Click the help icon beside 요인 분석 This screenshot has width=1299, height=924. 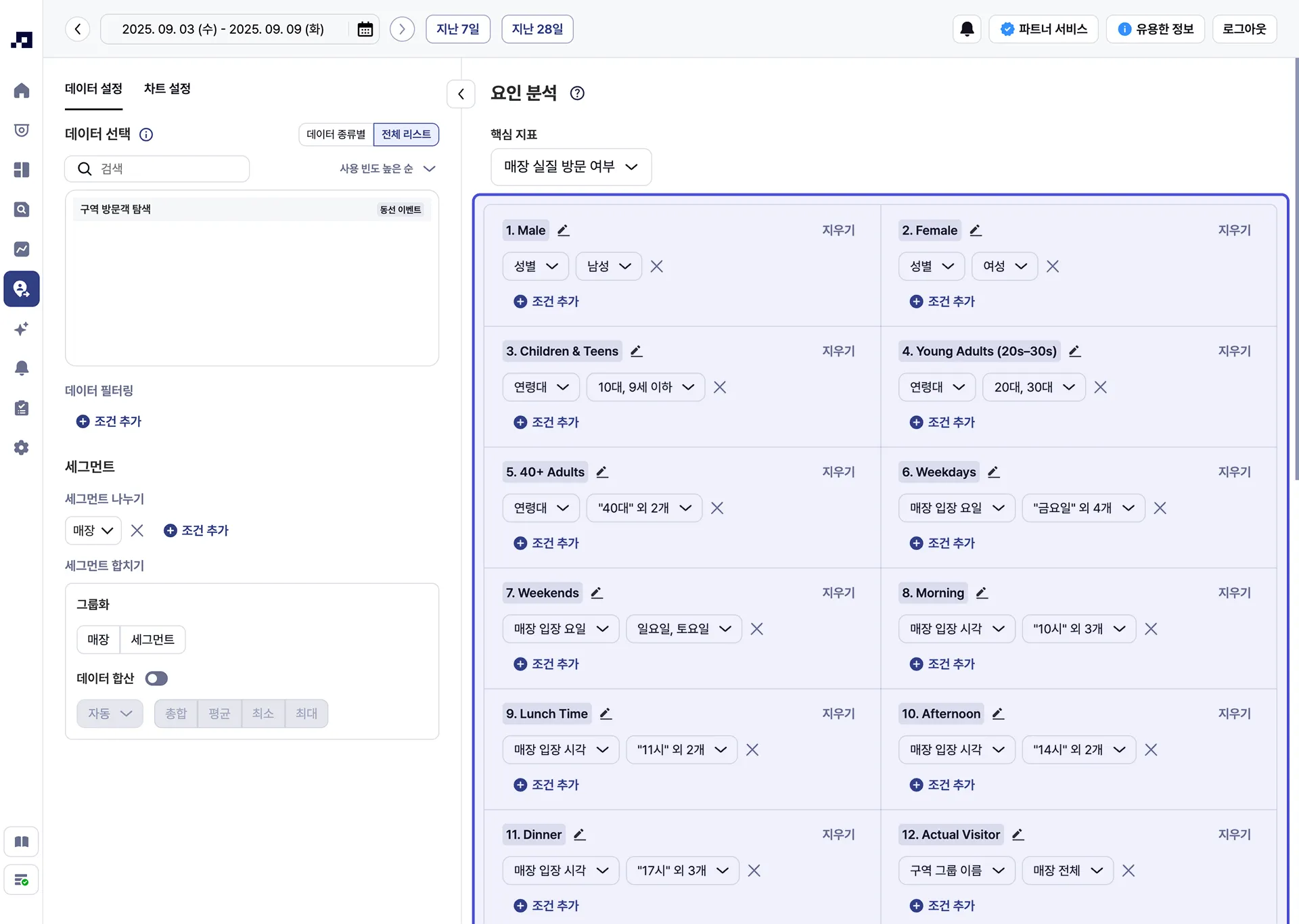coord(577,93)
